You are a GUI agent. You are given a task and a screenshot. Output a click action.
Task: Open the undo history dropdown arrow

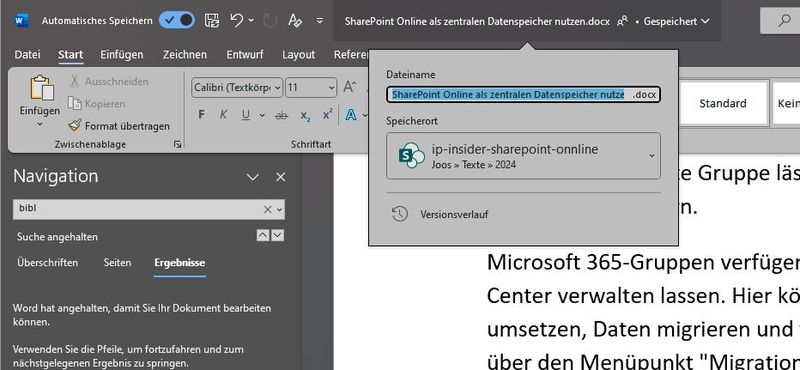coord(251,20)
